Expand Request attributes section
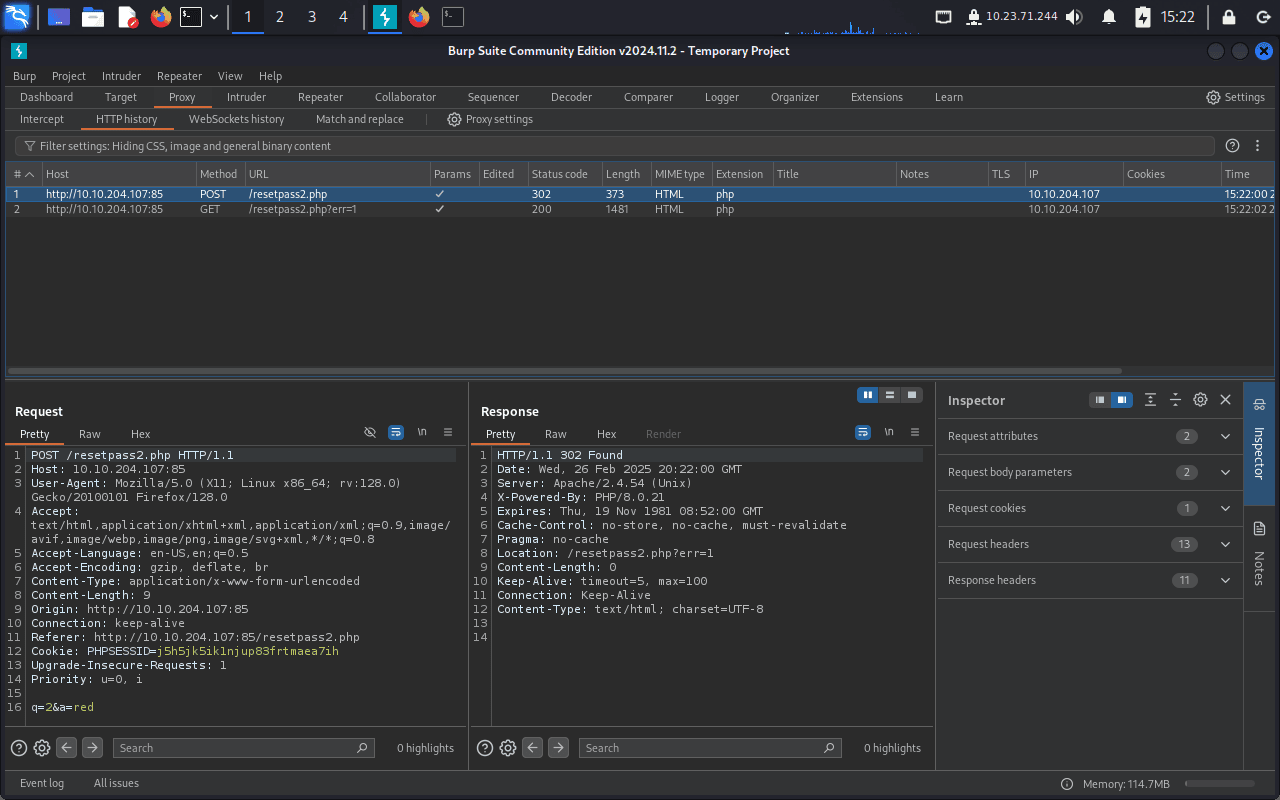The height and width of the screenshot is (800, 1280). point(1090,436)
